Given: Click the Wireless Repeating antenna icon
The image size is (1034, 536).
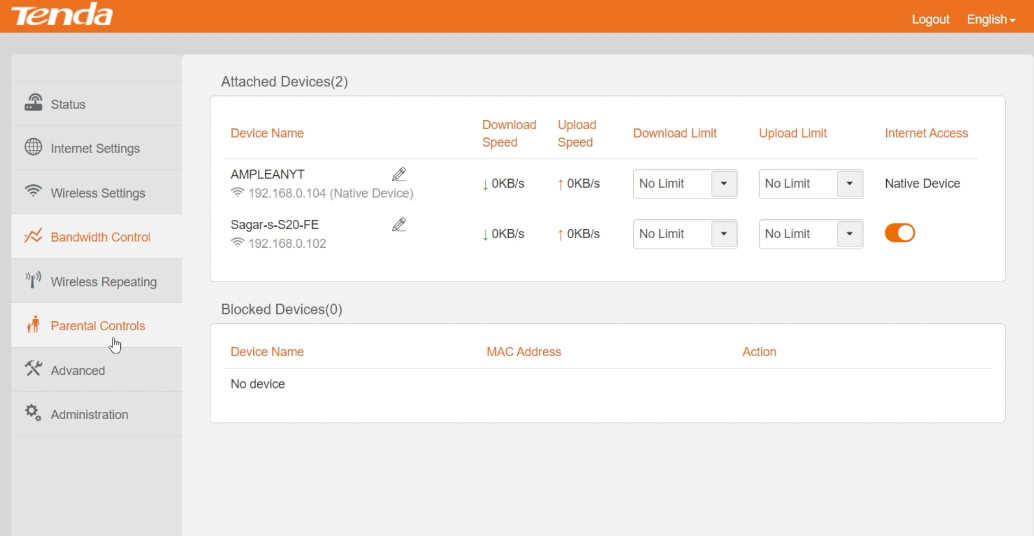Looking at the screenshot, I should tap(34, 280).
